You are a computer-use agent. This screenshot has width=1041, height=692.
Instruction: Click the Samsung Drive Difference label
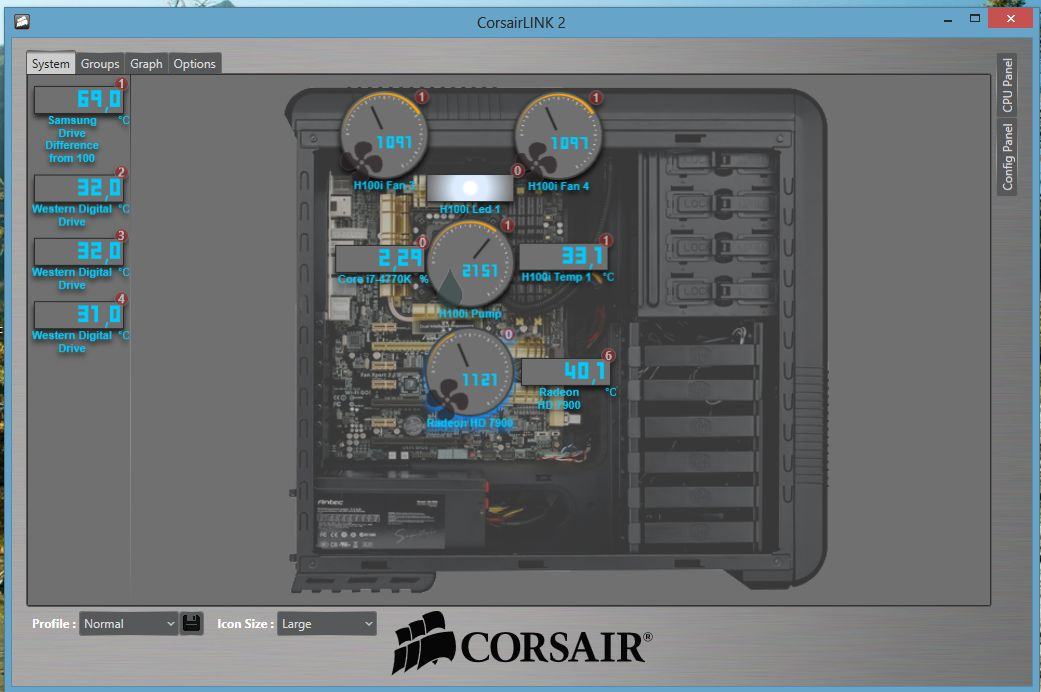[72, 139]
